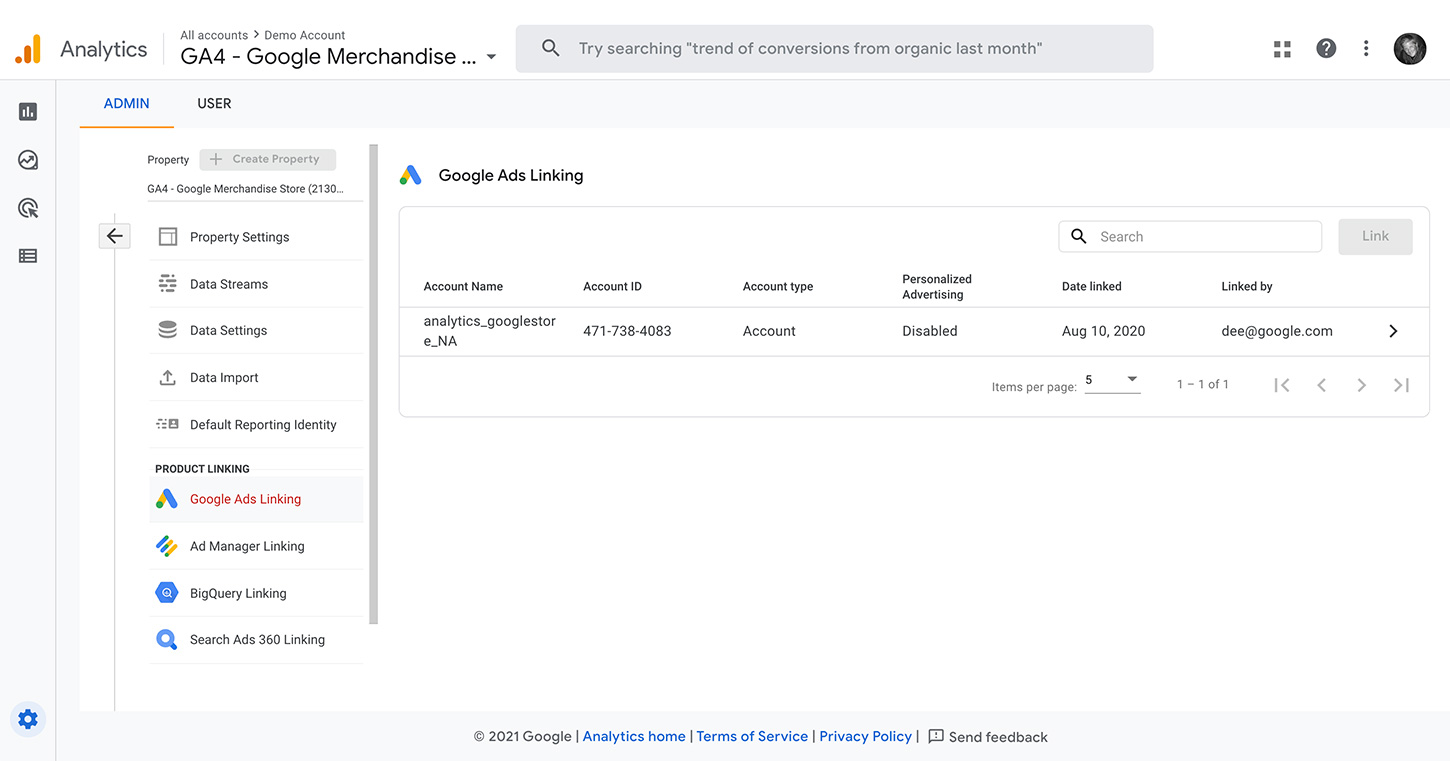Open Default Reporting Identity menu item
Screen dimensions: 1450x761
pos(256,424)
